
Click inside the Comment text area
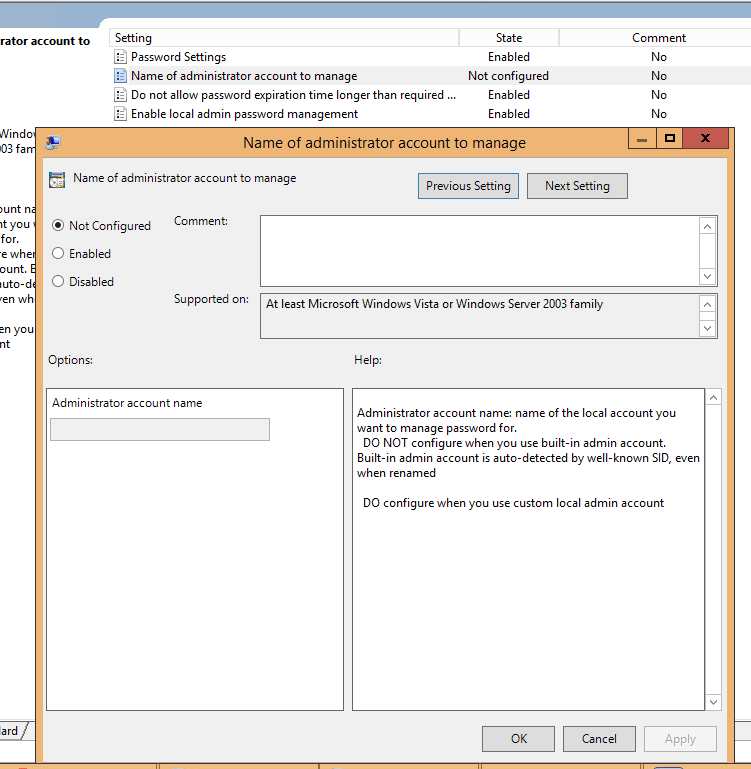[x=479, y=251]
